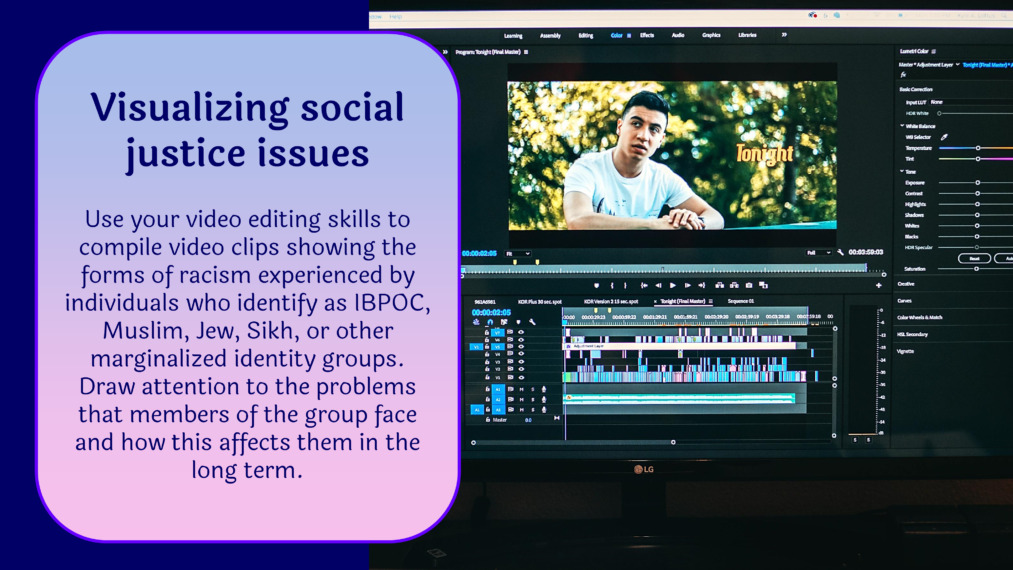Add a marker from the transport controls
1013x570 pixels.
click(596, 285)
